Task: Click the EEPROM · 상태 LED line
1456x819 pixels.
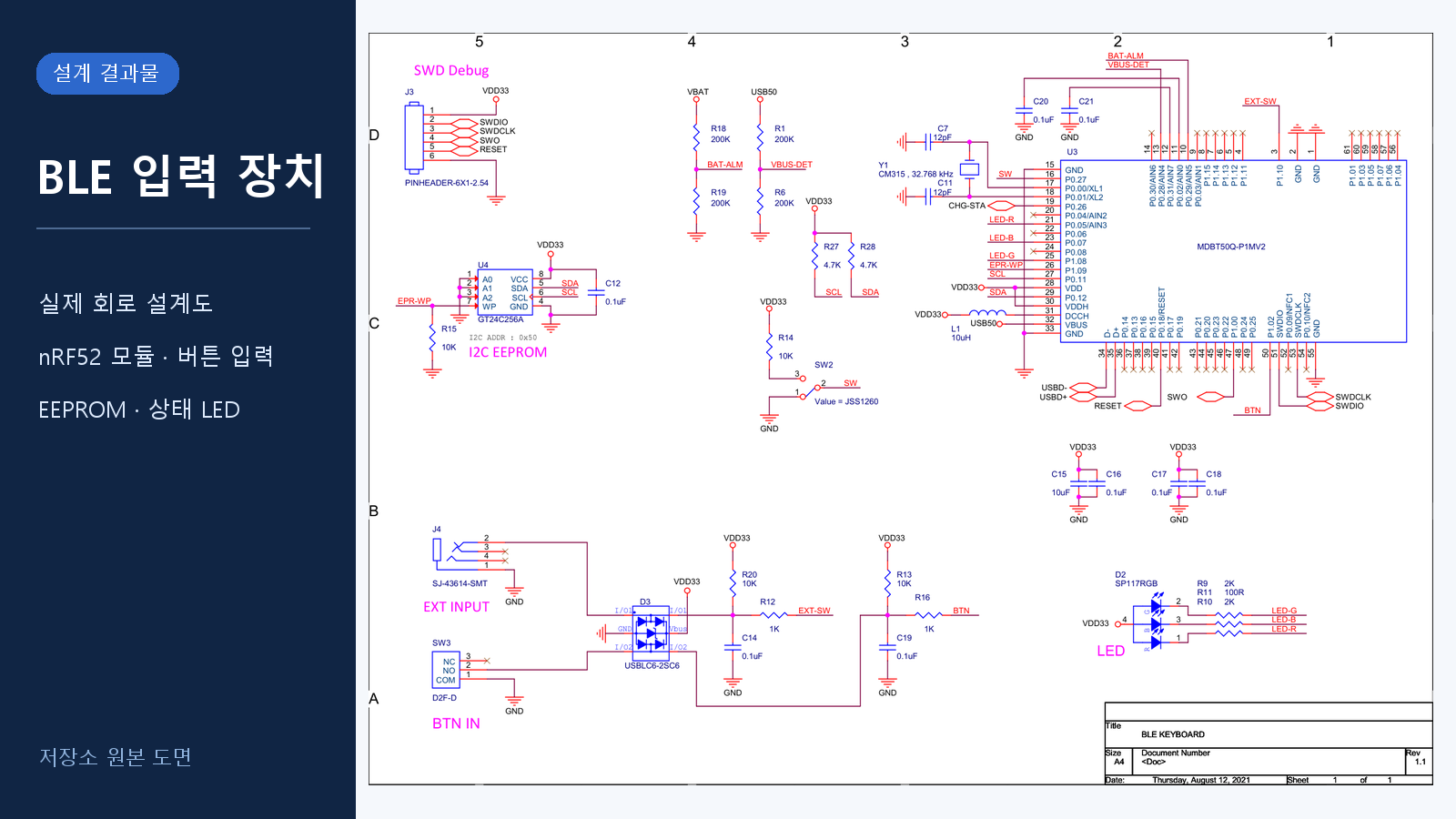Action: 139,409
